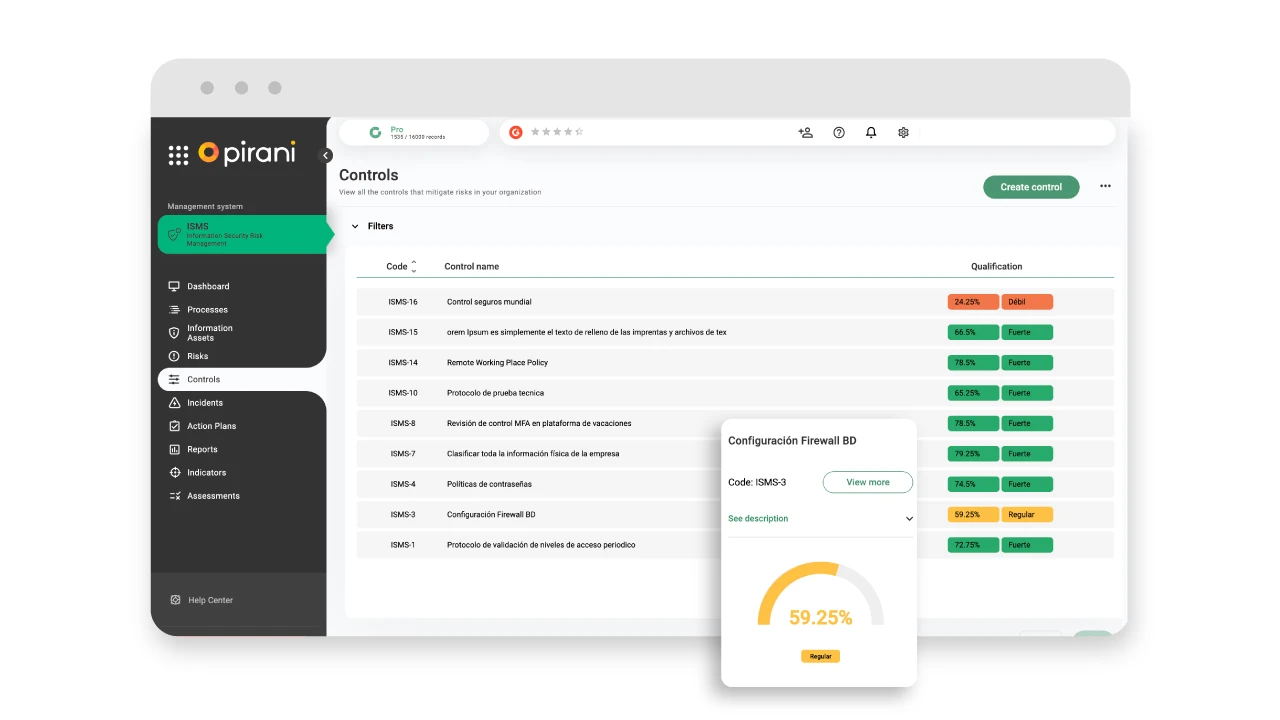Image resolution: width=1280 pixels, height=720 pixels.
Task: Sort the table by Code column
Action: coord(414,266)
